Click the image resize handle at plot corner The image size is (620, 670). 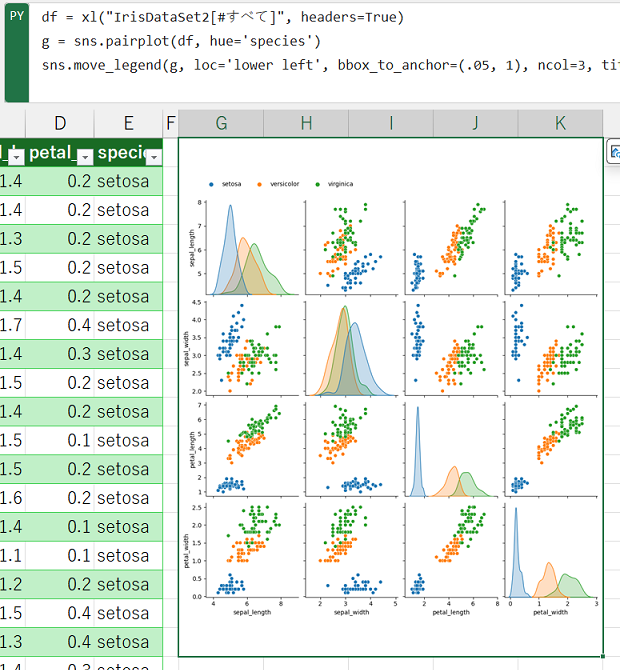603,656
